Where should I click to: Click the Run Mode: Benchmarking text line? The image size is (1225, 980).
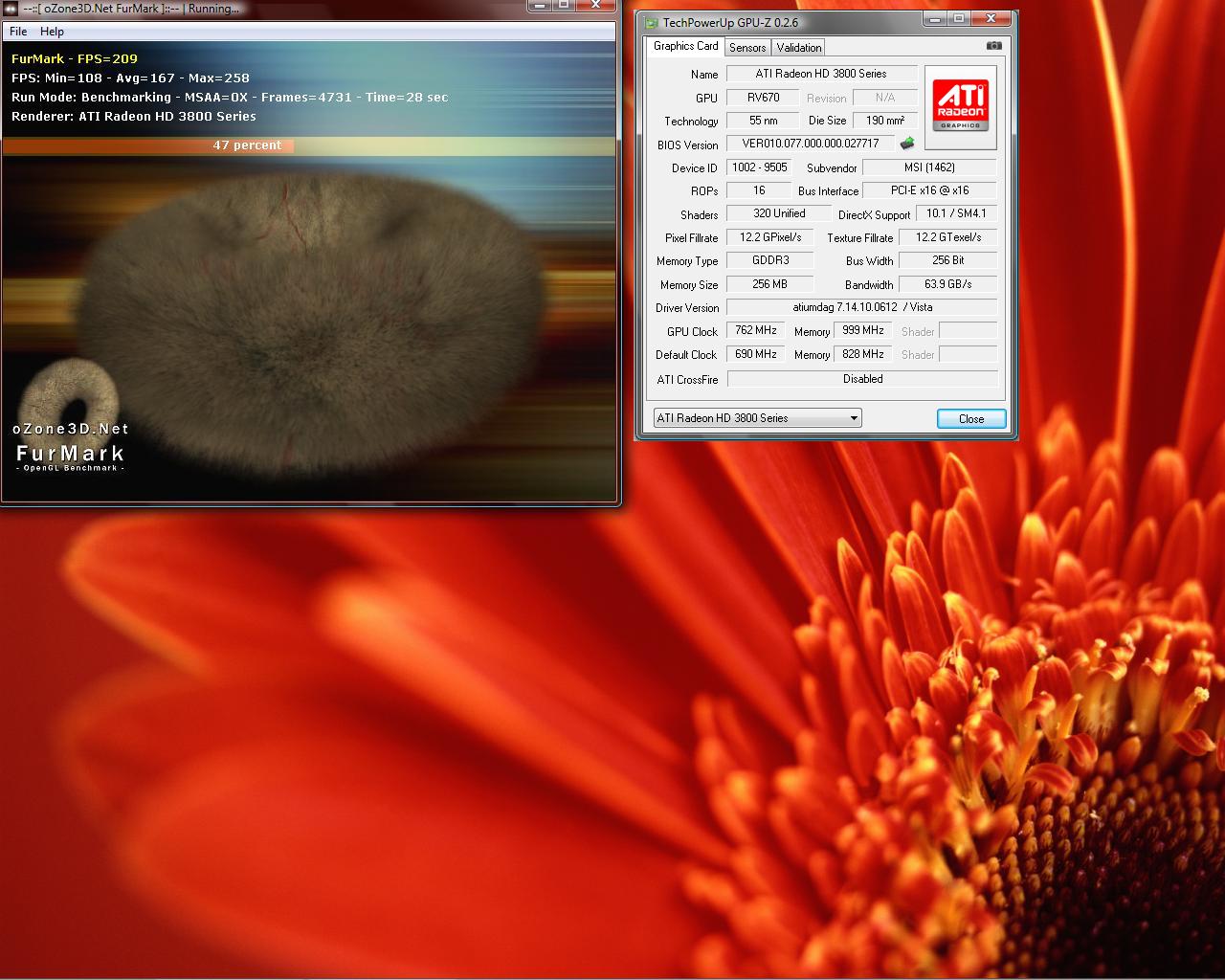[x=230, y=97]
